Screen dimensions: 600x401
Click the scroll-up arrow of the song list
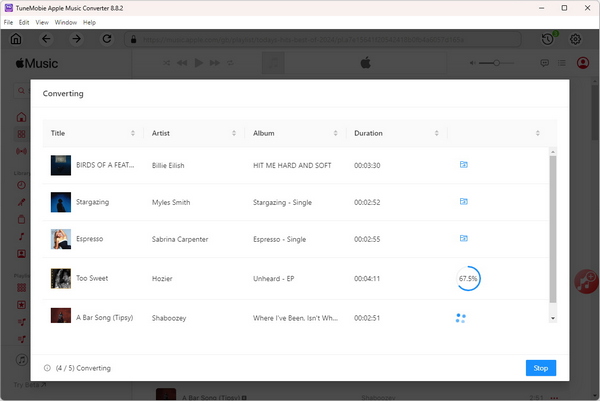click(553, 152)
